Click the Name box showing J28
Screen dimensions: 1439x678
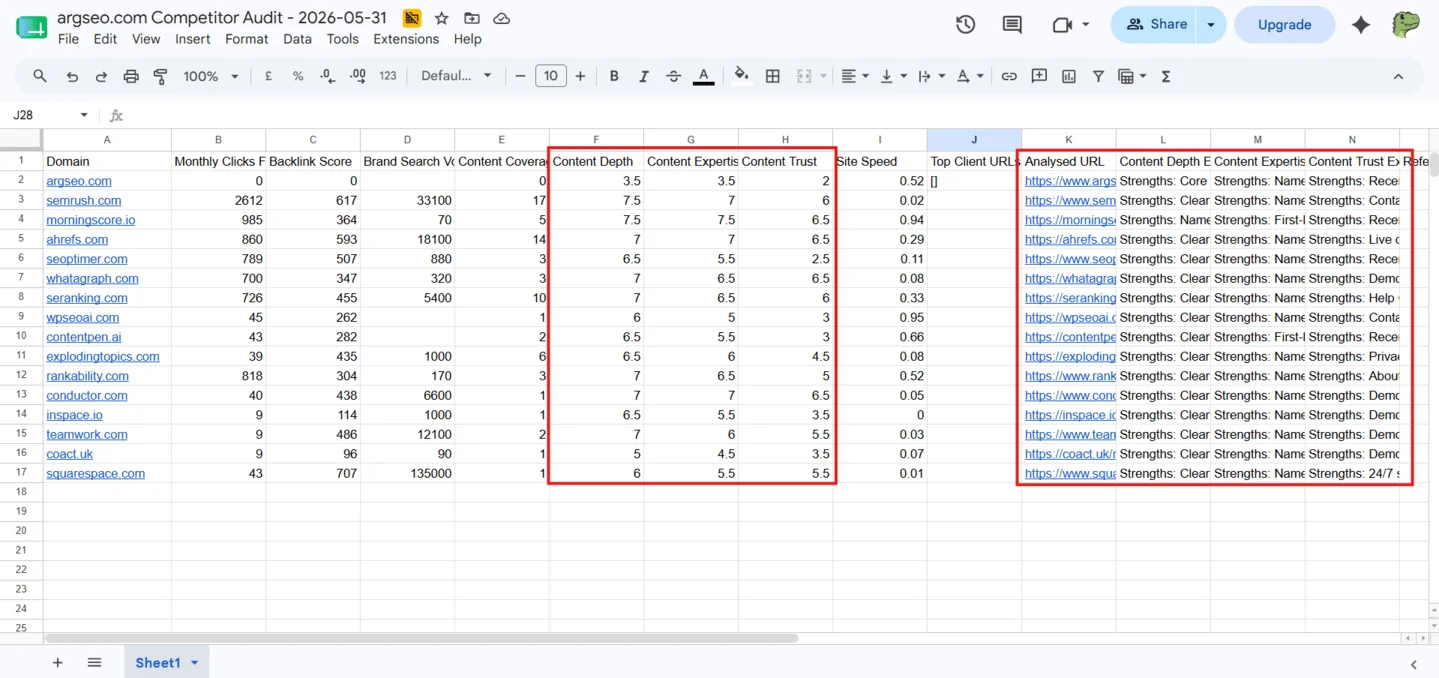[x=50, y=115]
